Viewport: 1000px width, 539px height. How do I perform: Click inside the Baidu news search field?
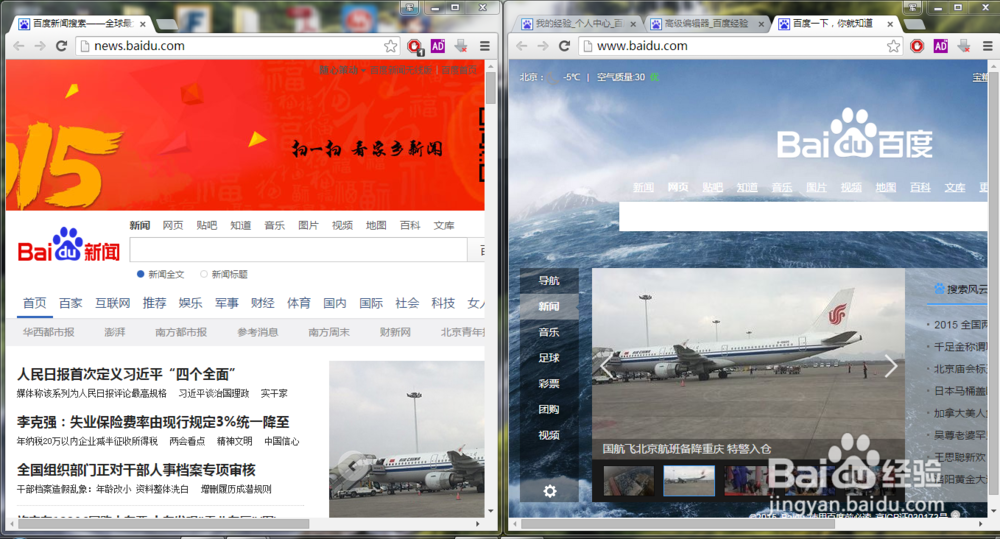pos(298,250)
